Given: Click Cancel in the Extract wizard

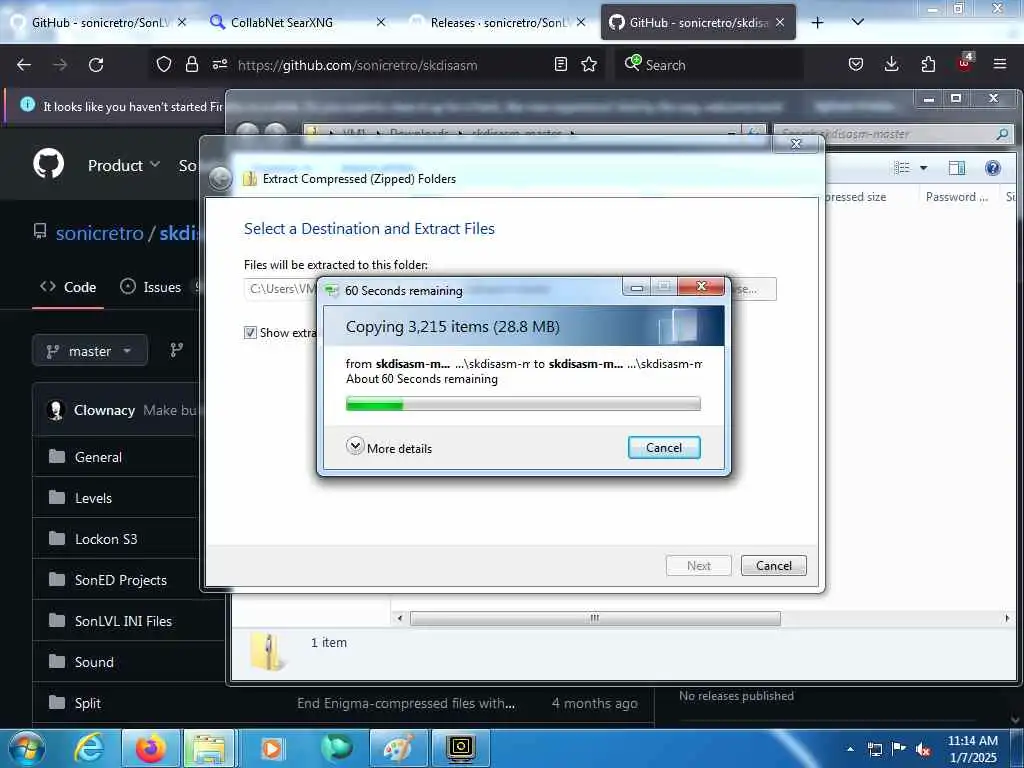Looking at the screenshot, I should click(x=773, y=566).
